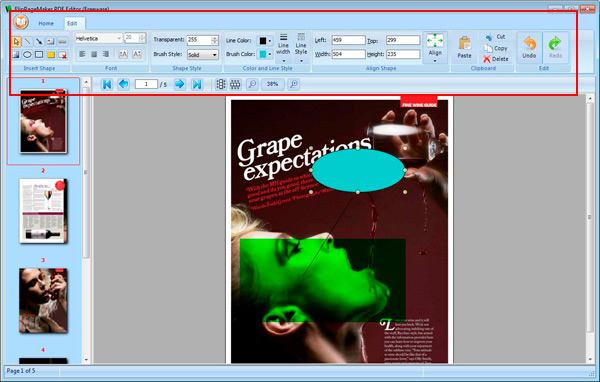Switch to single column page layout icon

click(221, 84)
